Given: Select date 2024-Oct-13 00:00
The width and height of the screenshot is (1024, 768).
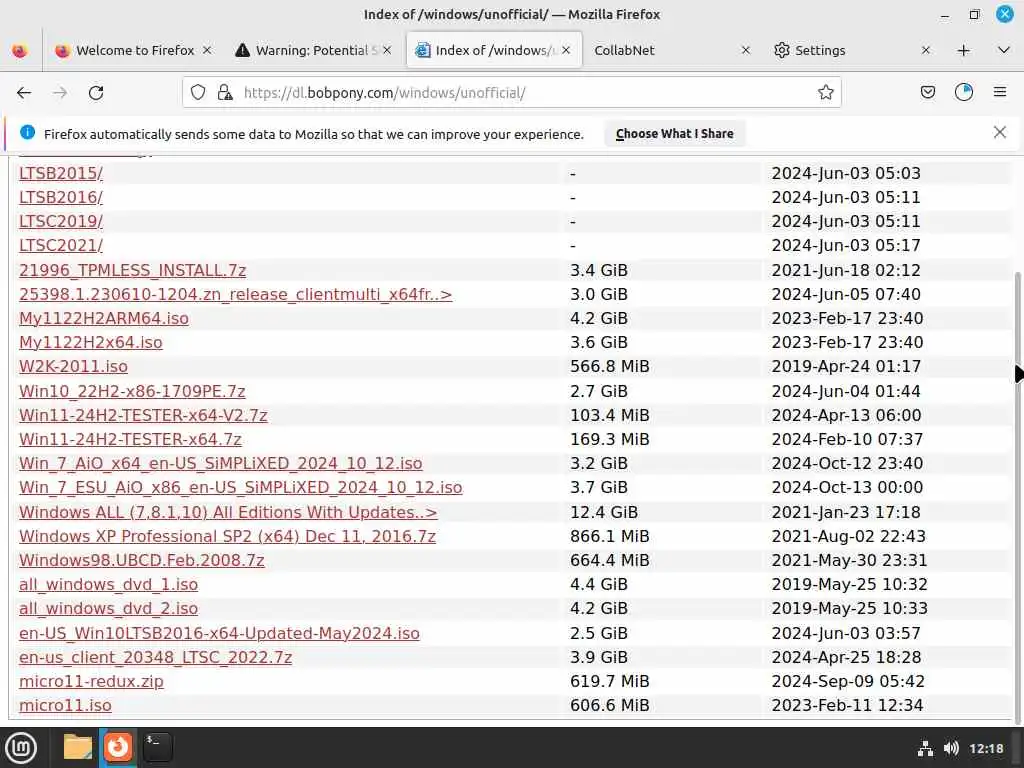Looking at the screenshot, I should coord(847,488).
